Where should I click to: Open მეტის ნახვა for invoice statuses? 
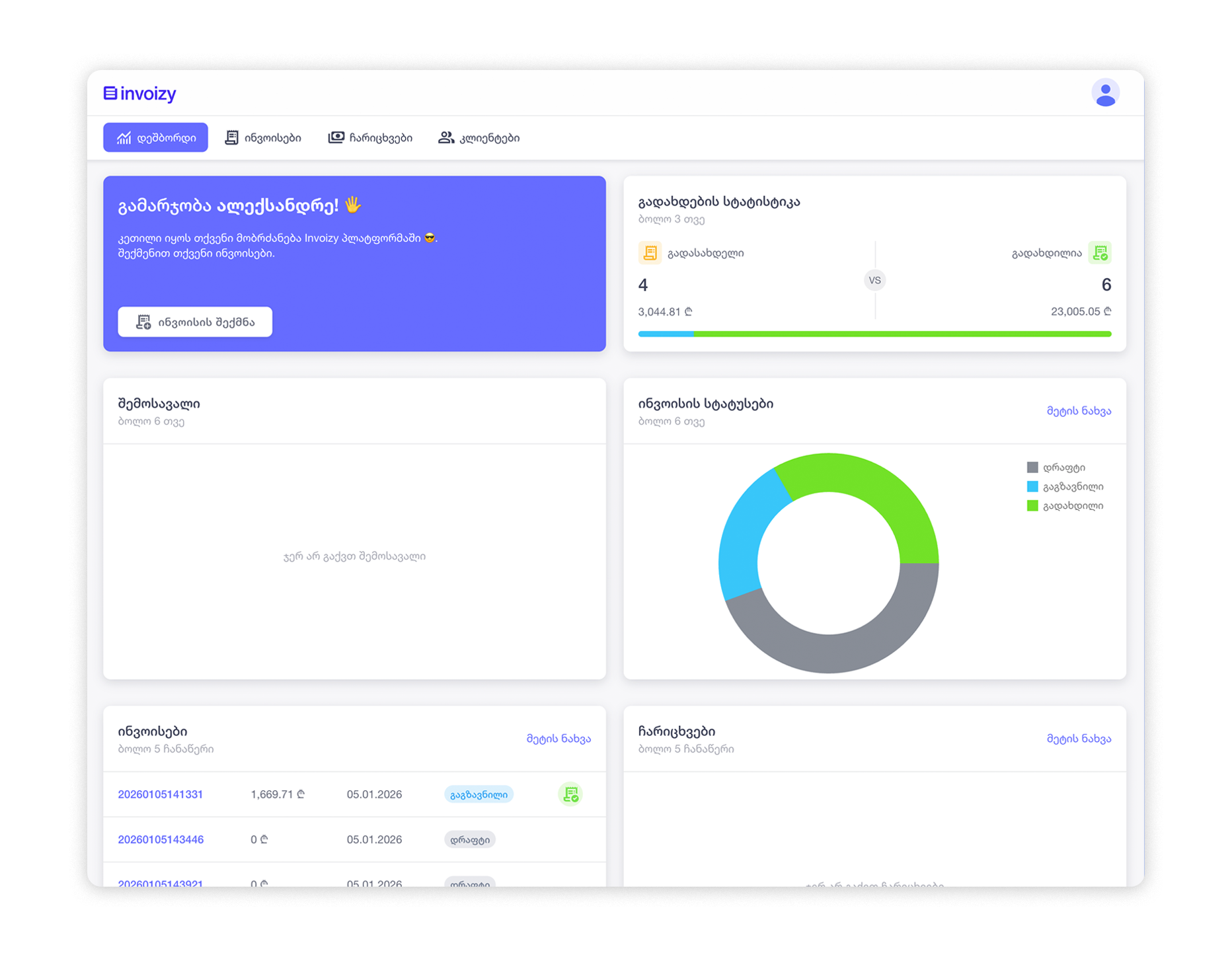coord(1079,410)
